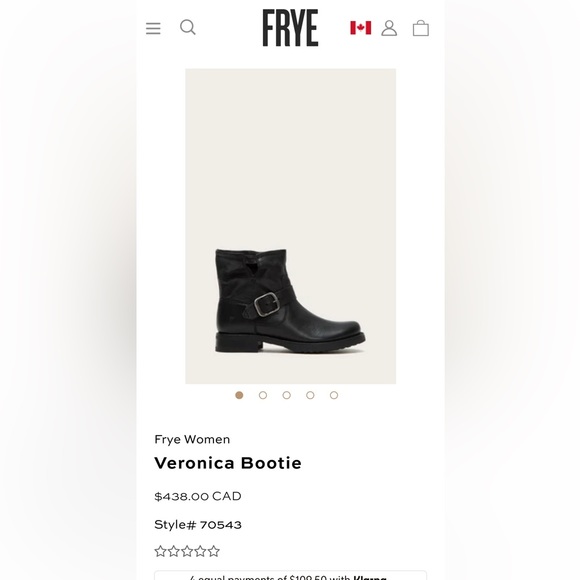
Task: Change country with the Canada flag icon
Action: point(361,28)
